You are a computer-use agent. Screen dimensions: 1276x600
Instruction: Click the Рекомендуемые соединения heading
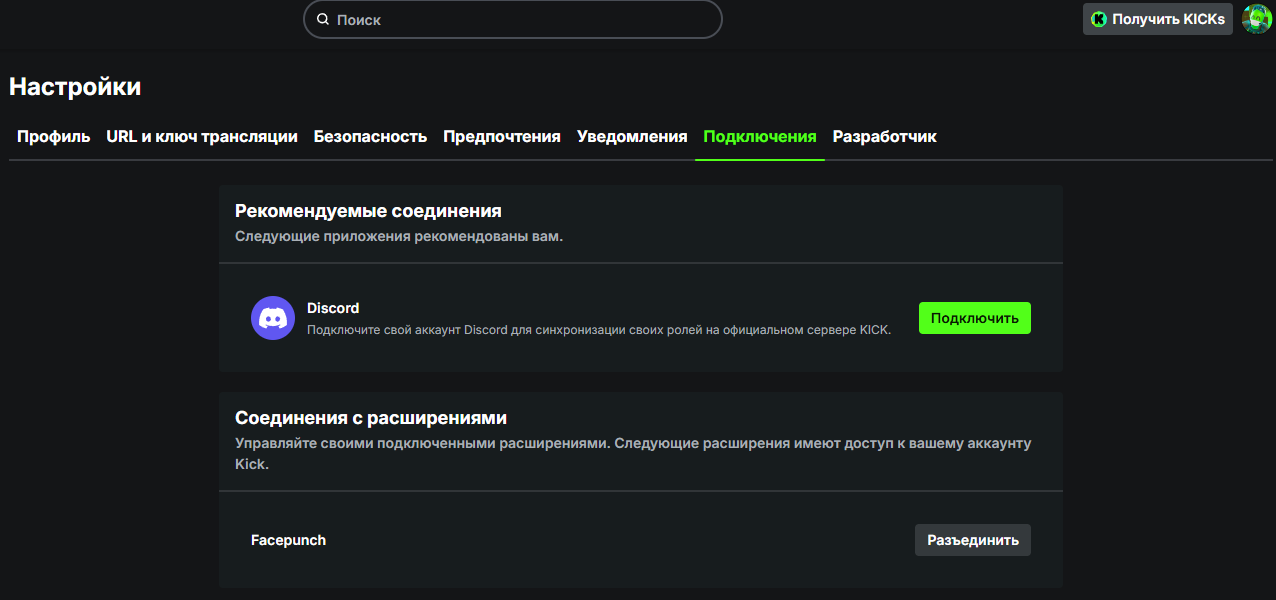pos(368,211)
